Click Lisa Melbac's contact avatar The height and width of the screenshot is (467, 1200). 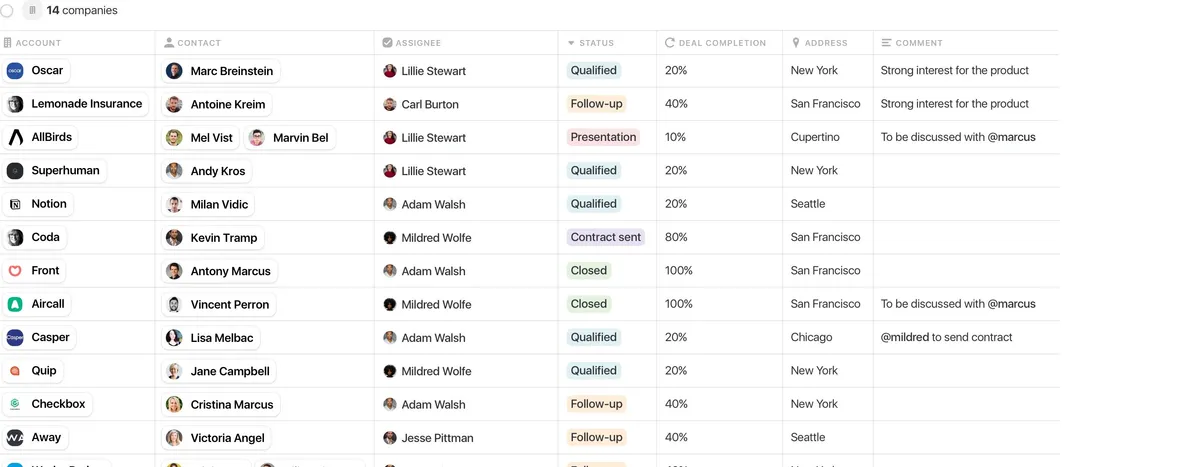174,338
